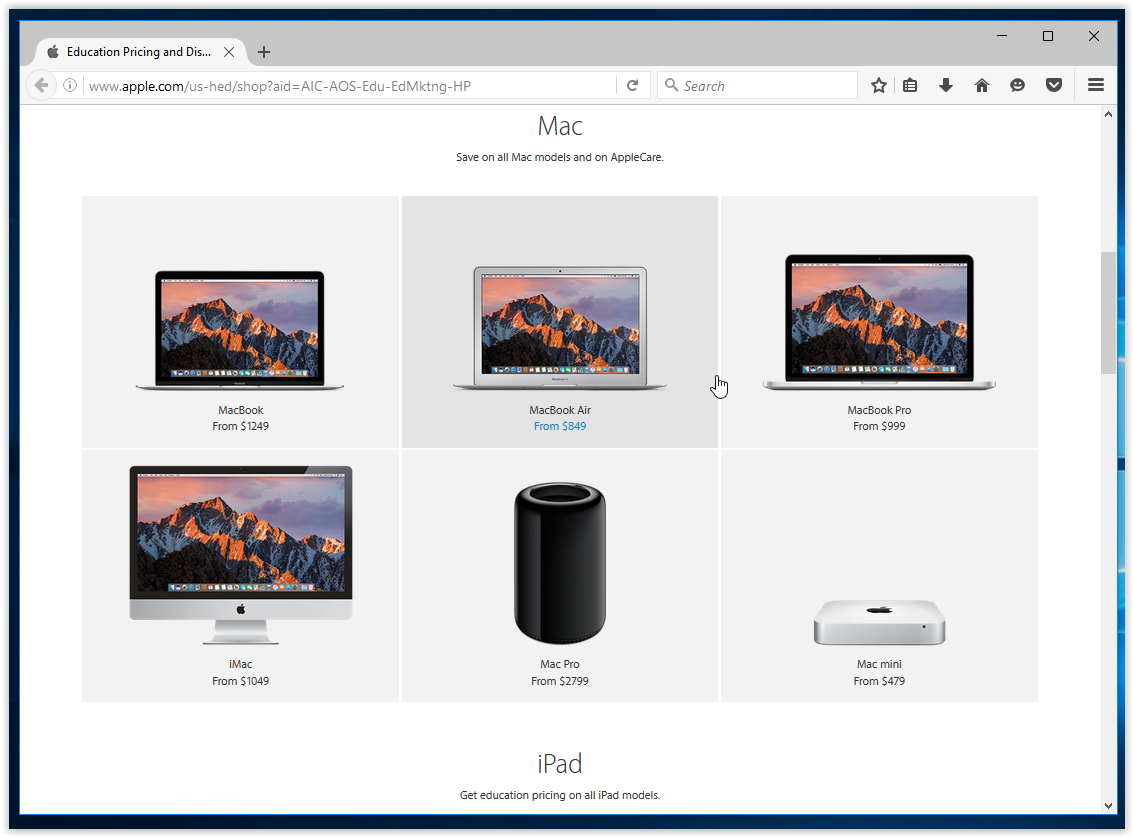Open the downloads arrow icon
1133x837 pixels.
click(x=945, y=85)
